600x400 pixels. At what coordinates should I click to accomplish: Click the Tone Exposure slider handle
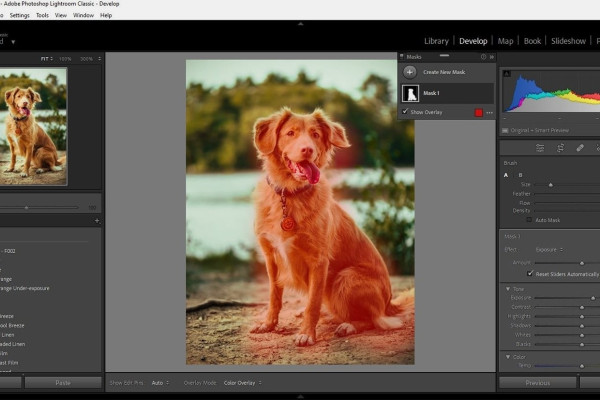[x=593, y=298]
